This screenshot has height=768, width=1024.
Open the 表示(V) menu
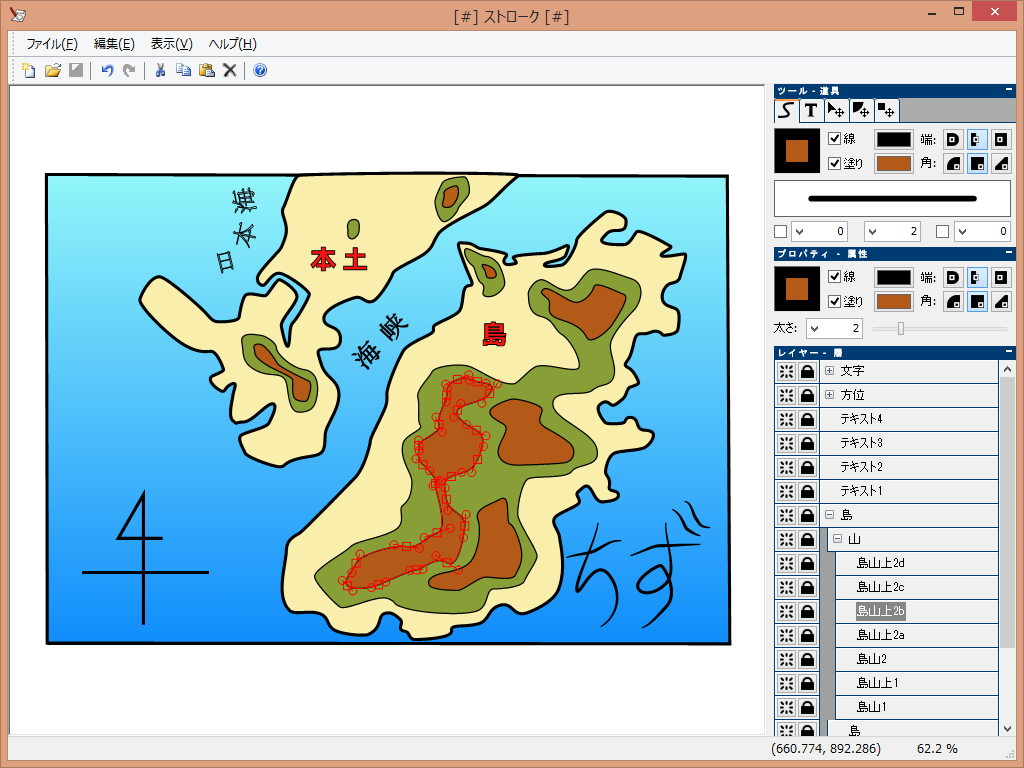pos(171,44)
